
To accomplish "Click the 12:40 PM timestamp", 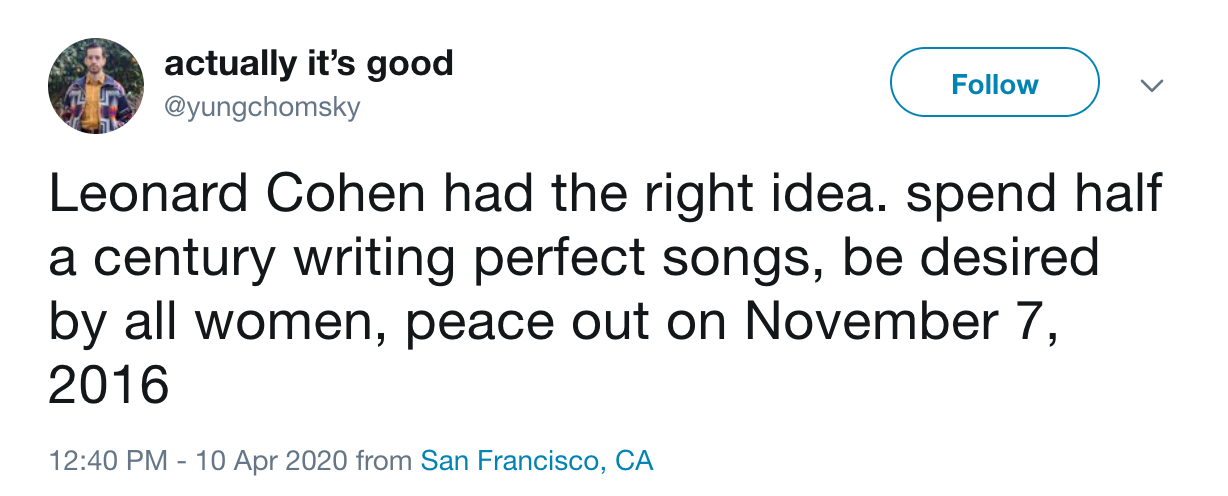I will tap(108, 461).
